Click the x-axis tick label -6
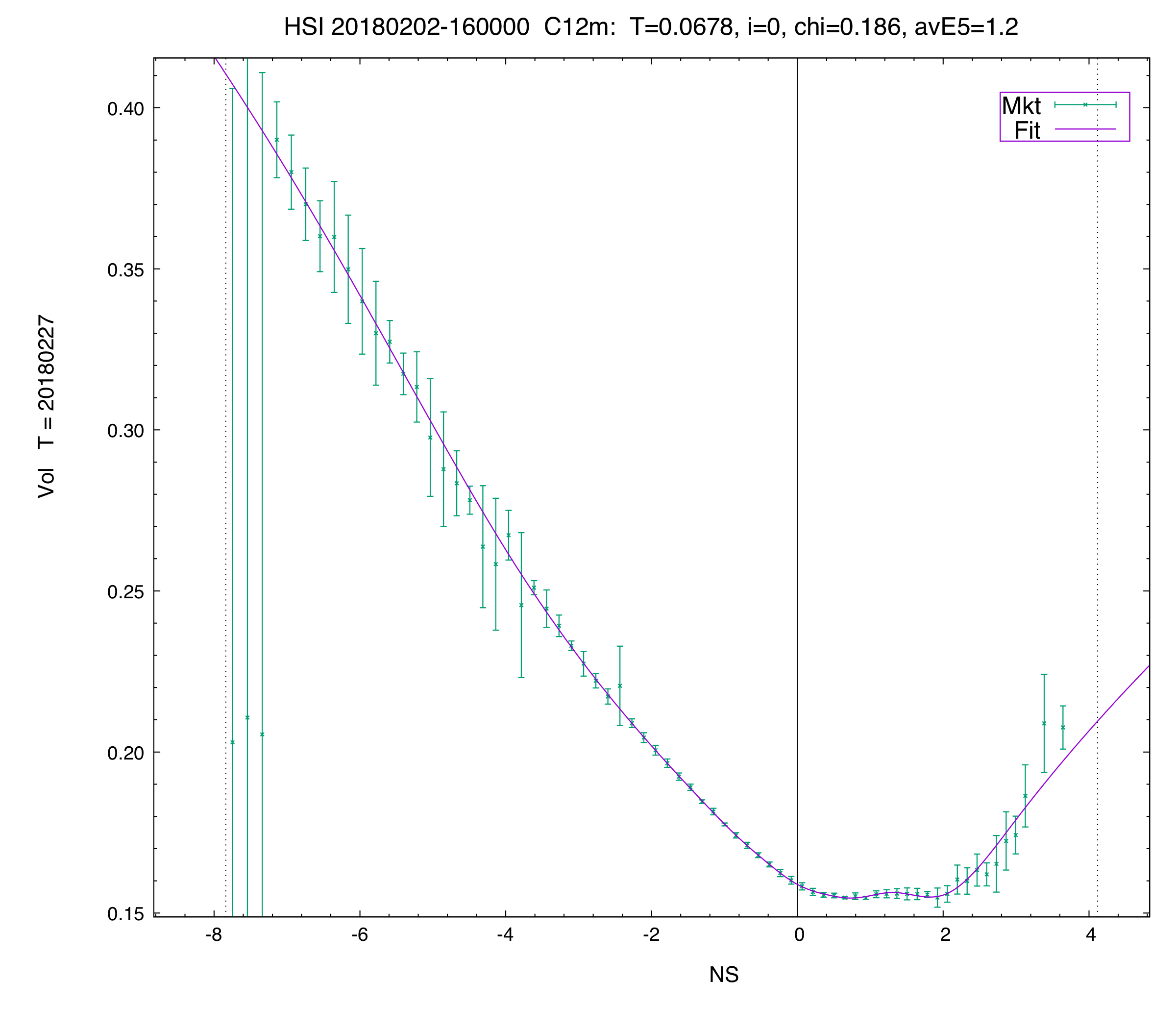 pyautogui.click(x=360, y=935)
